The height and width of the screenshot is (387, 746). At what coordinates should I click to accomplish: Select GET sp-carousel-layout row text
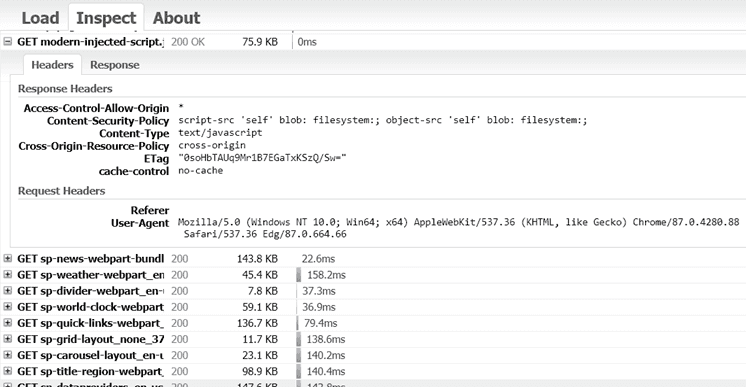tap(90, 356)
